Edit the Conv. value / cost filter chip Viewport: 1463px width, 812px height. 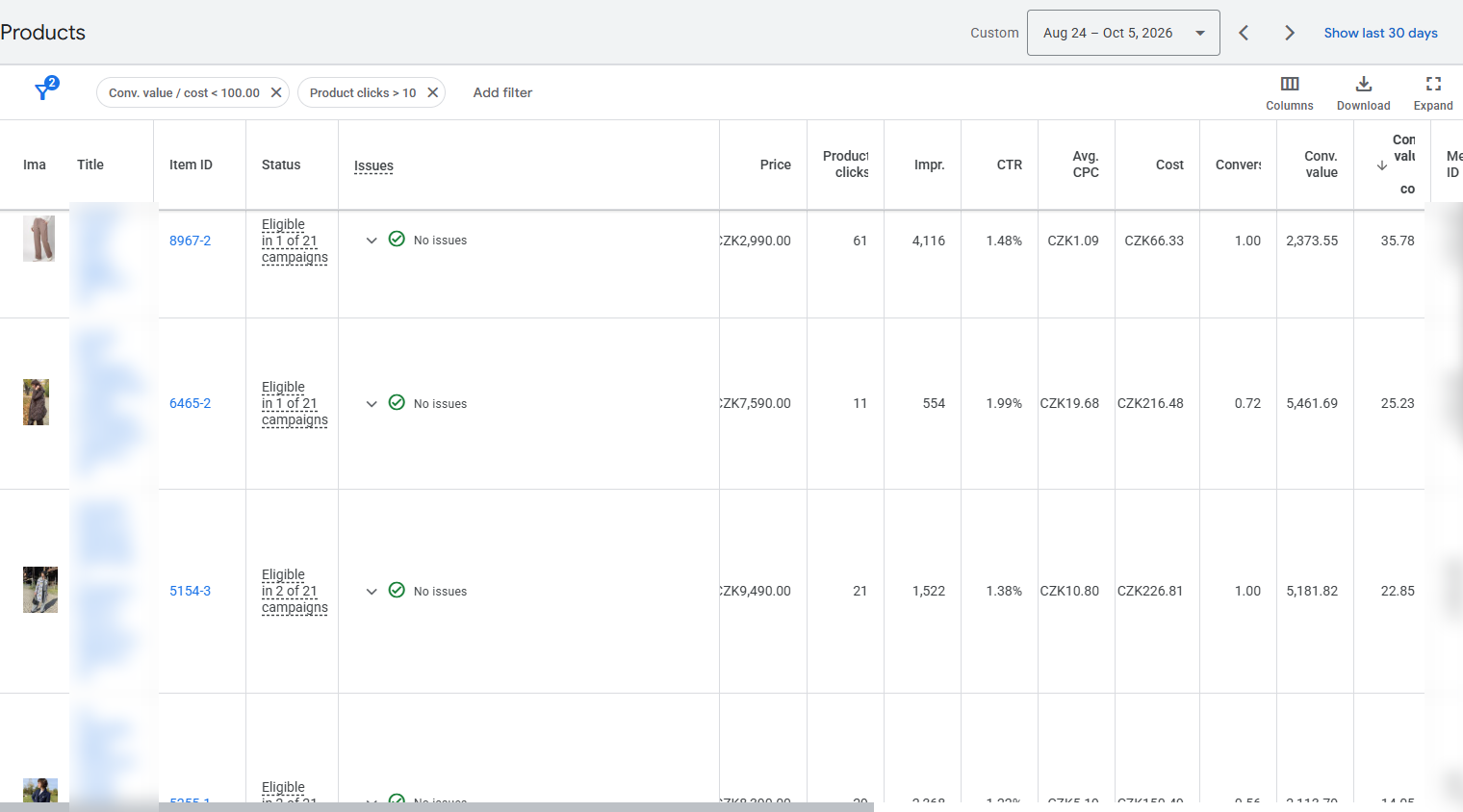[184, 92]
